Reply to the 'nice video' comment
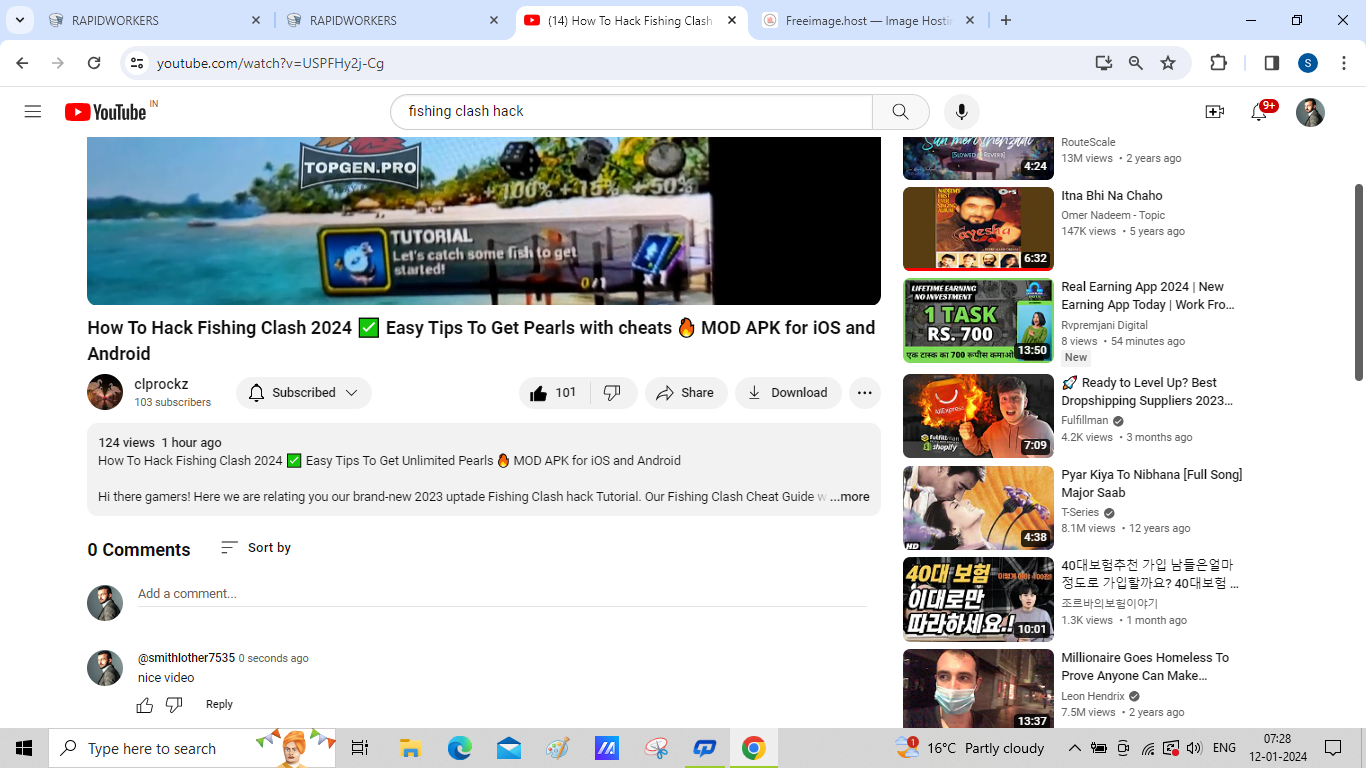This screenshot has width=1366, height=768. tap(219, 705)
